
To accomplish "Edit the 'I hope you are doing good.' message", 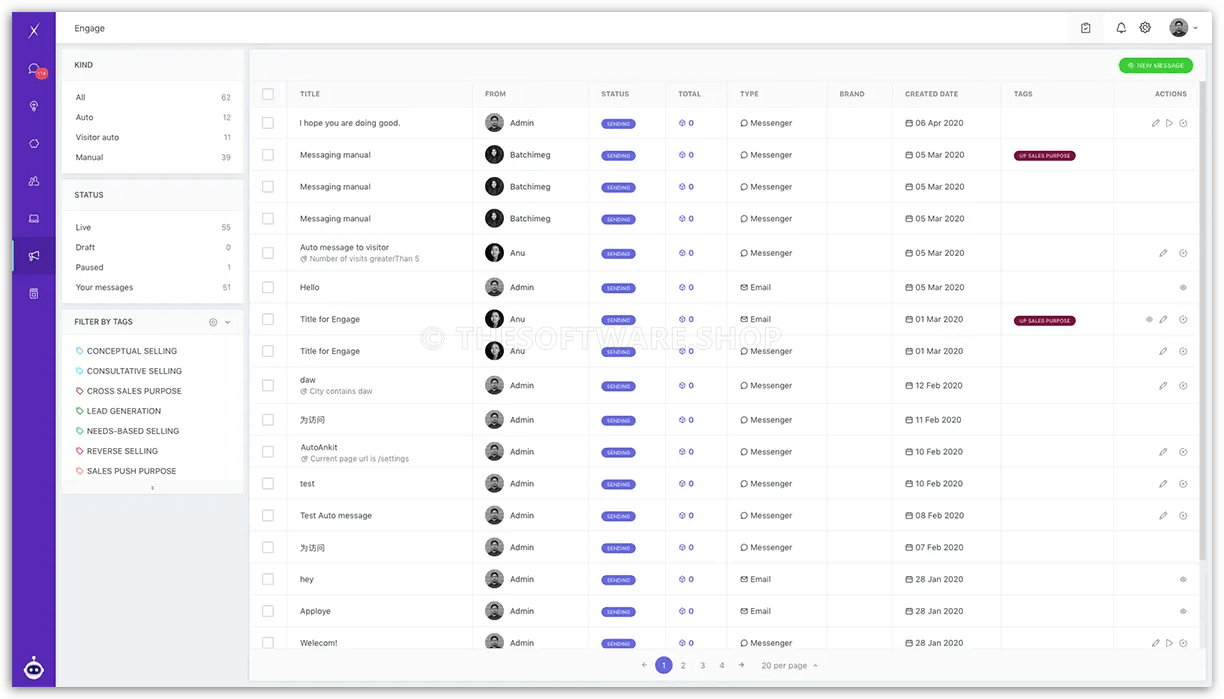I will tap(1155, 123).
